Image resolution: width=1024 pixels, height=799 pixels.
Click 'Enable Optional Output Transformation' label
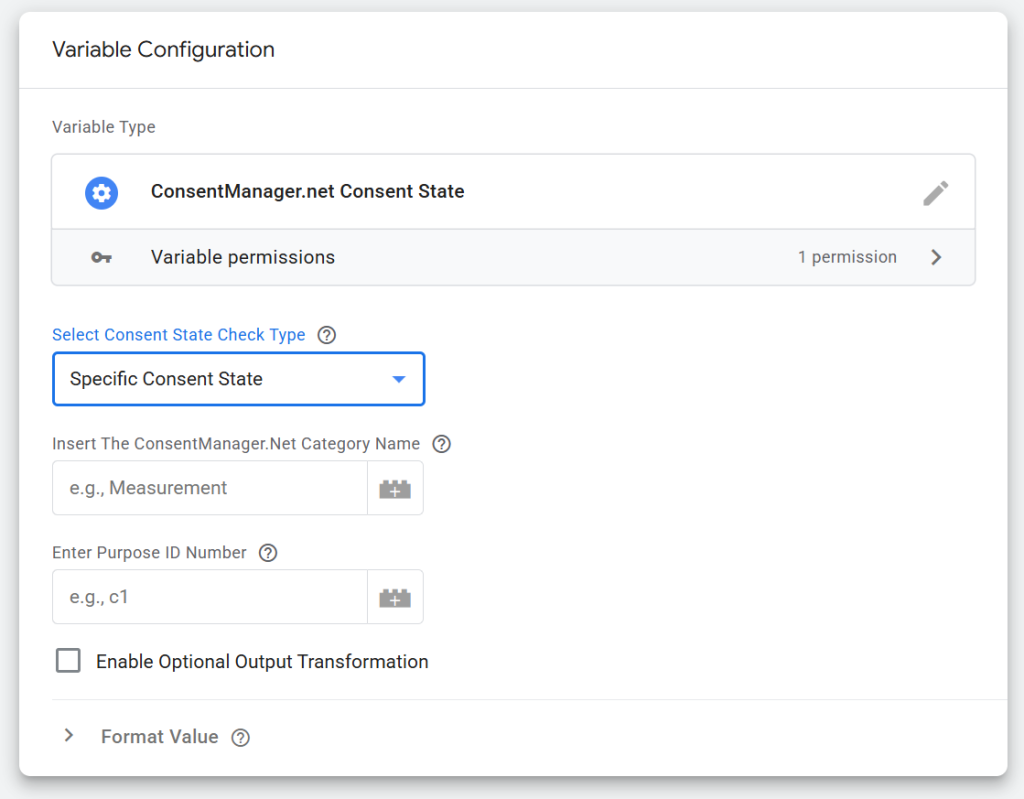tap(262, 662)
